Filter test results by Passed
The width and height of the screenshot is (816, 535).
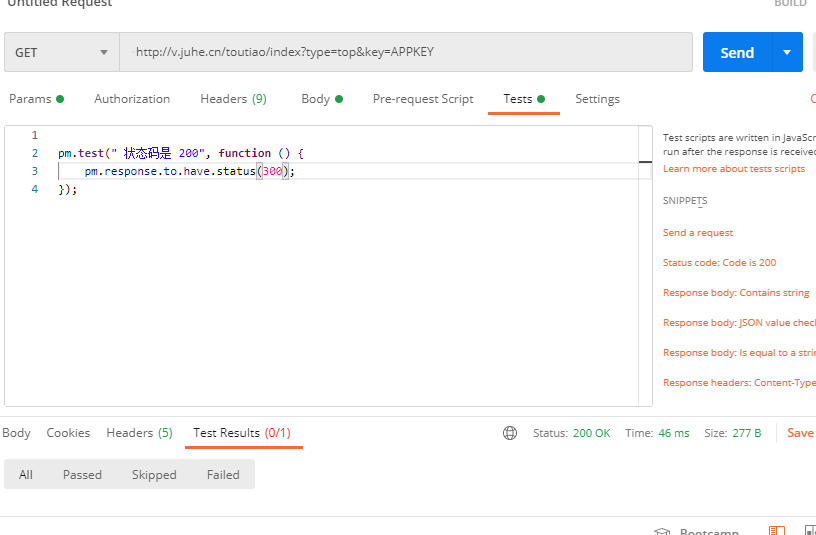click(x=82, y=475)
